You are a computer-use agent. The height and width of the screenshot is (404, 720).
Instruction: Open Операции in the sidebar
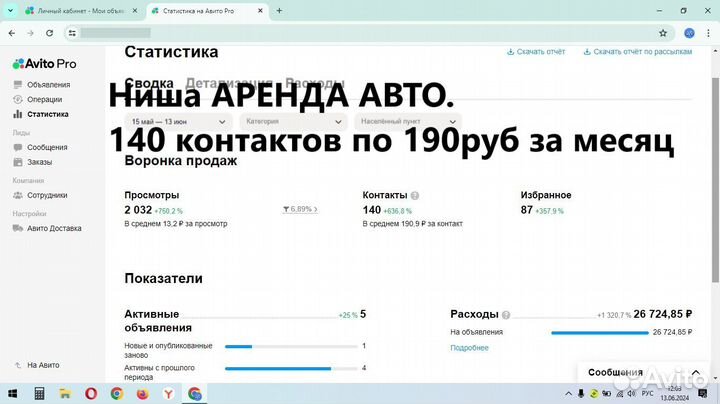(45, 99)
